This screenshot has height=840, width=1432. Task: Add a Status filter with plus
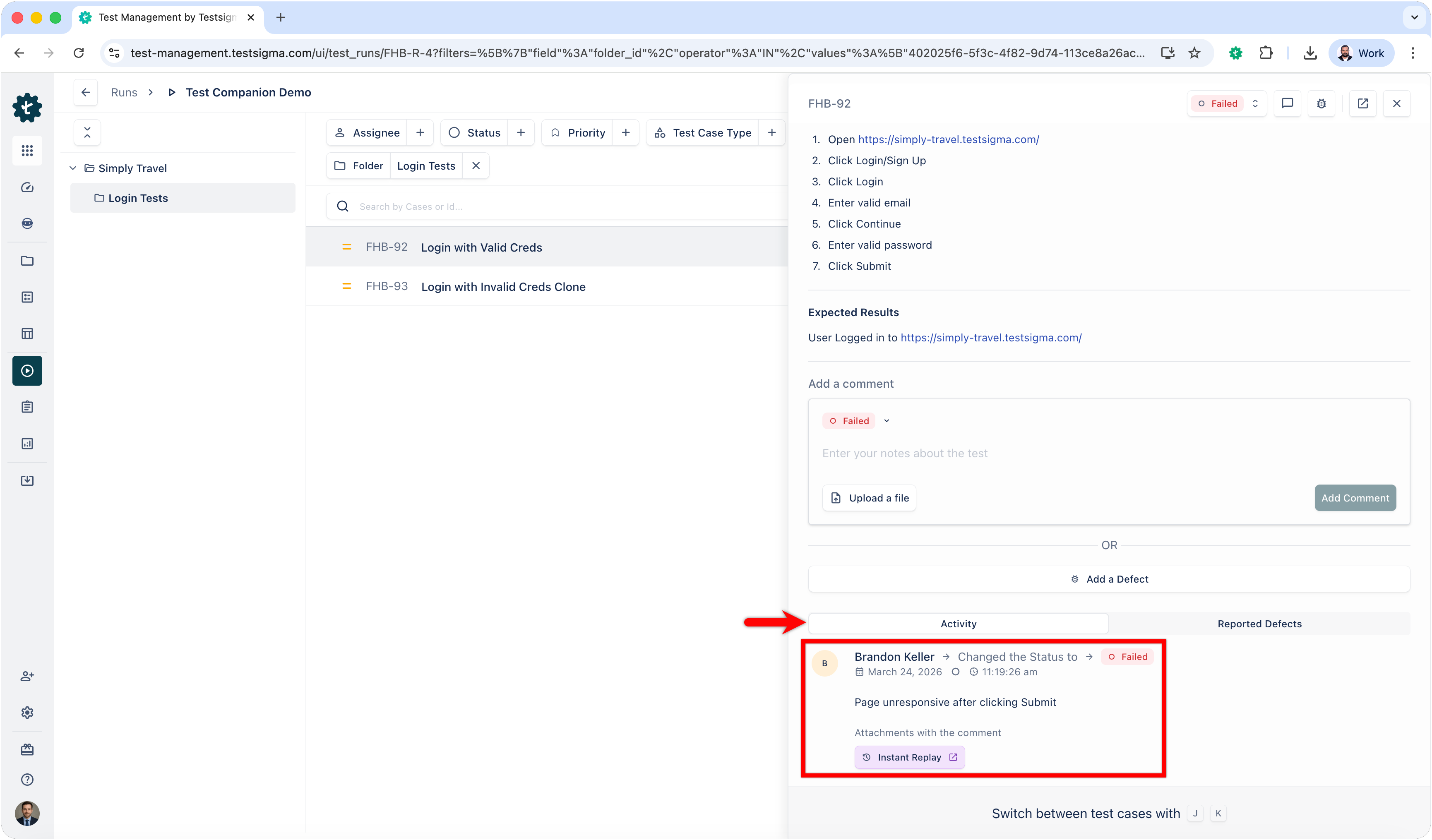521,132
